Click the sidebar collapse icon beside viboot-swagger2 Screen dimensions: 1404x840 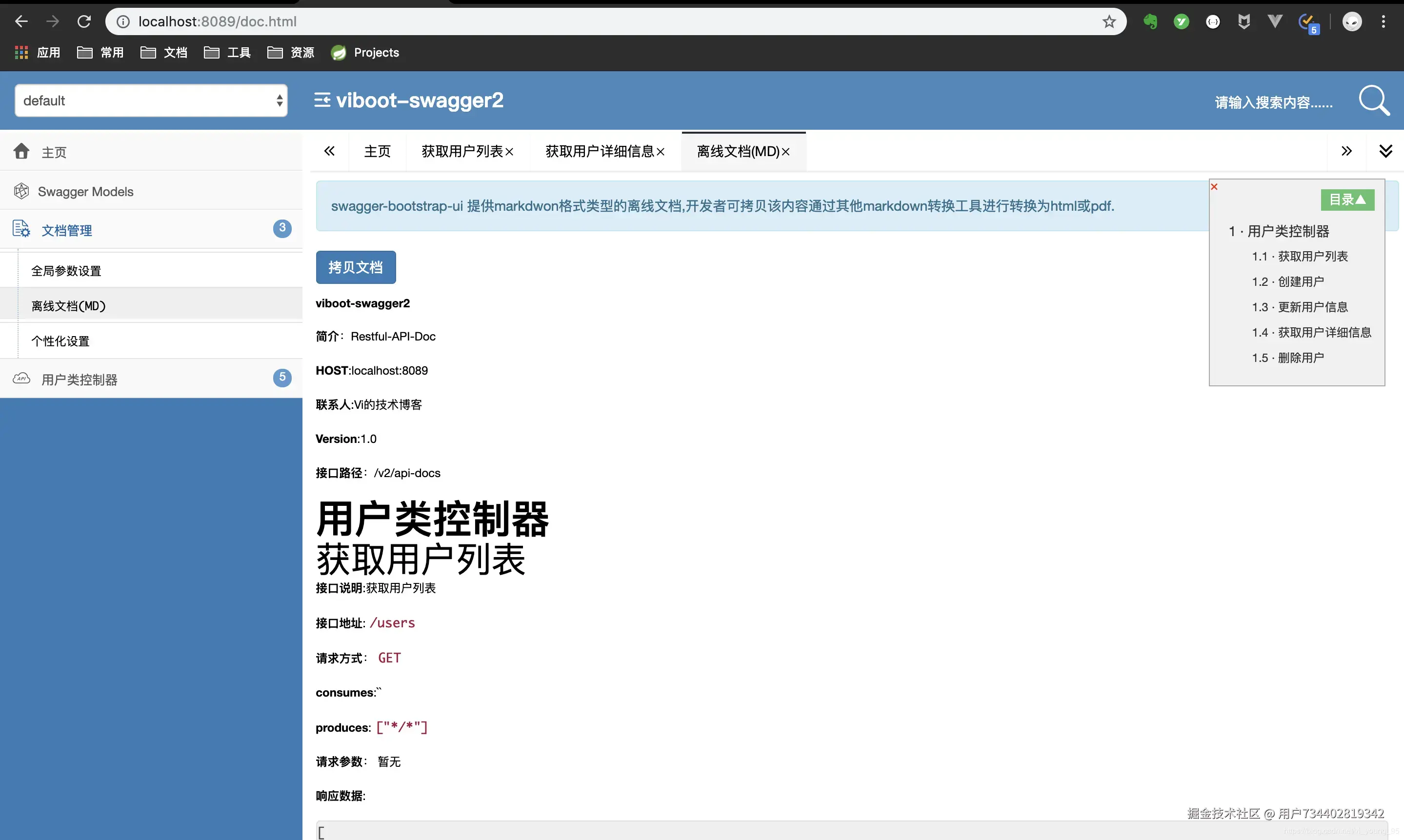click(322, 100)
